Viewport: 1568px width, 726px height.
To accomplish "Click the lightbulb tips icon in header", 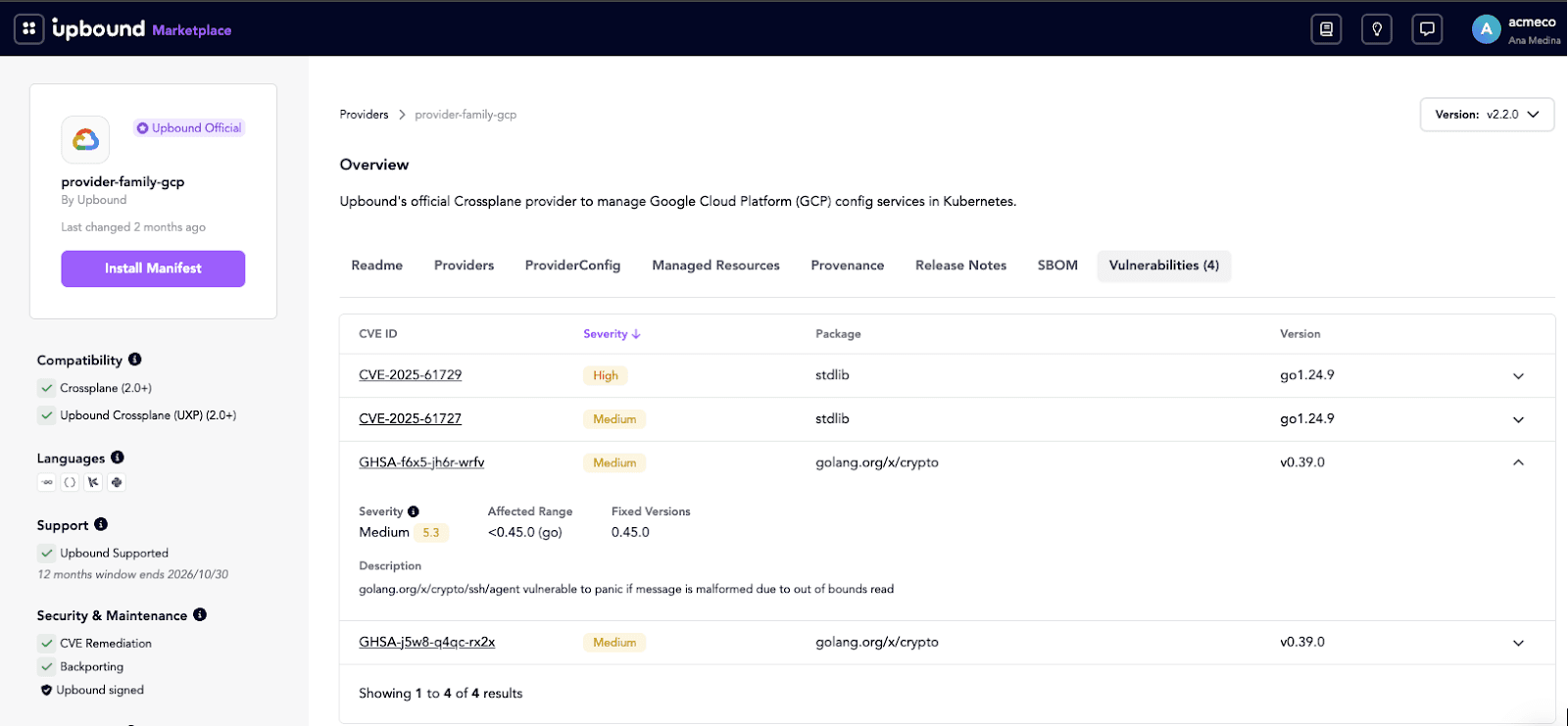I will 1377,29.
